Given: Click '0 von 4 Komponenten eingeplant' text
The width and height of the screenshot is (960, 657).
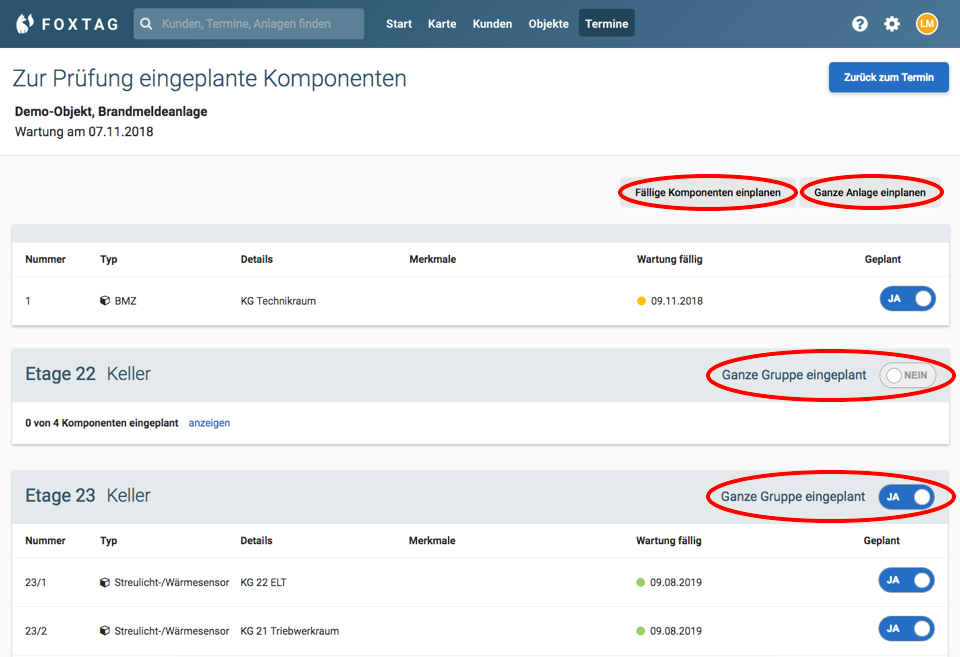Looking at the screenshot, I should coord(102,423).
